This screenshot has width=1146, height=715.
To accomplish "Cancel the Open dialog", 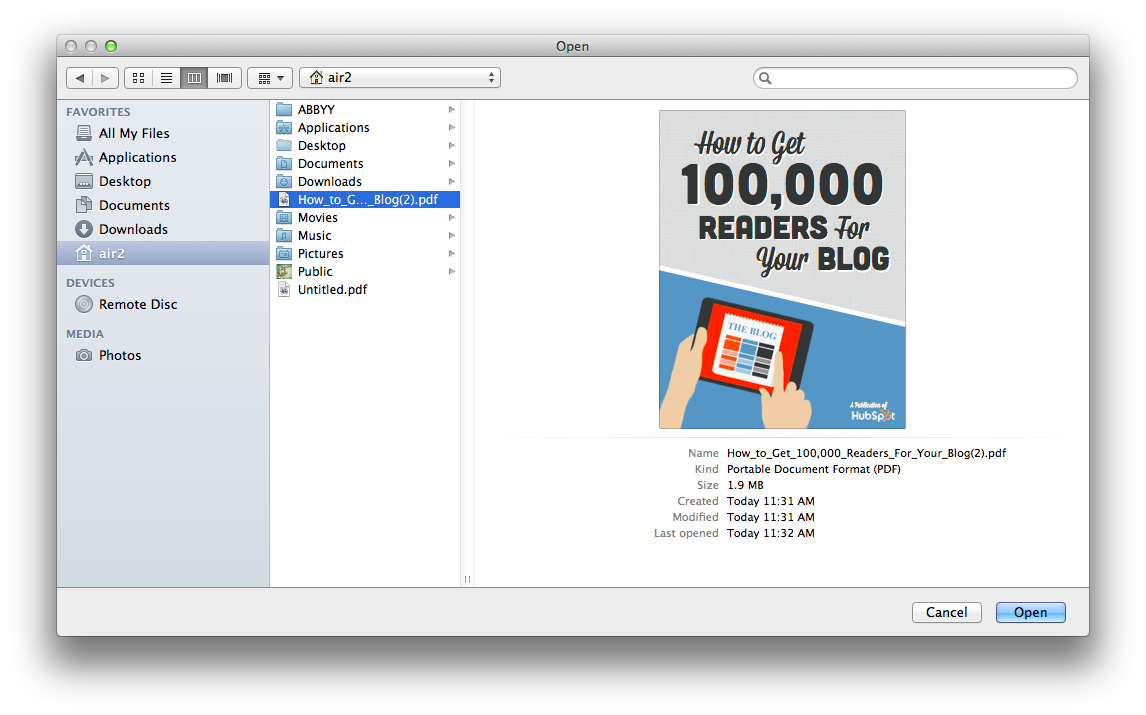I will [946, 612].
